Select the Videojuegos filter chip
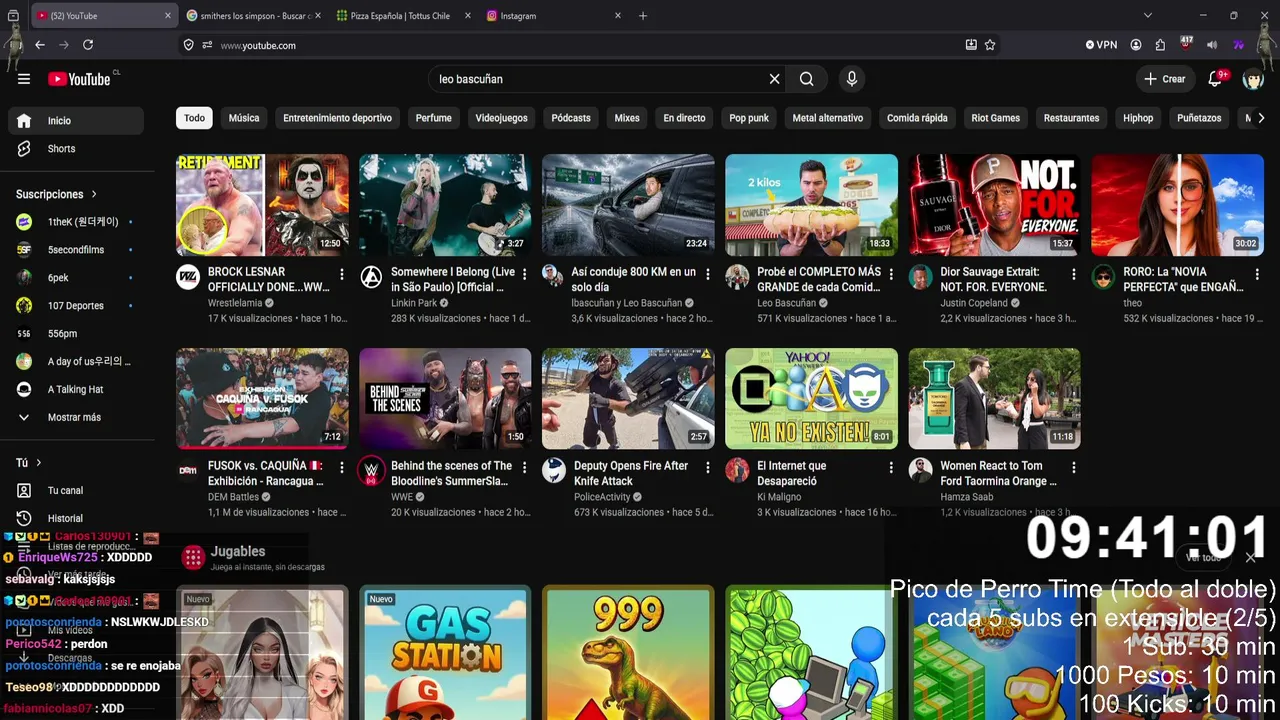 click(501, 118)
